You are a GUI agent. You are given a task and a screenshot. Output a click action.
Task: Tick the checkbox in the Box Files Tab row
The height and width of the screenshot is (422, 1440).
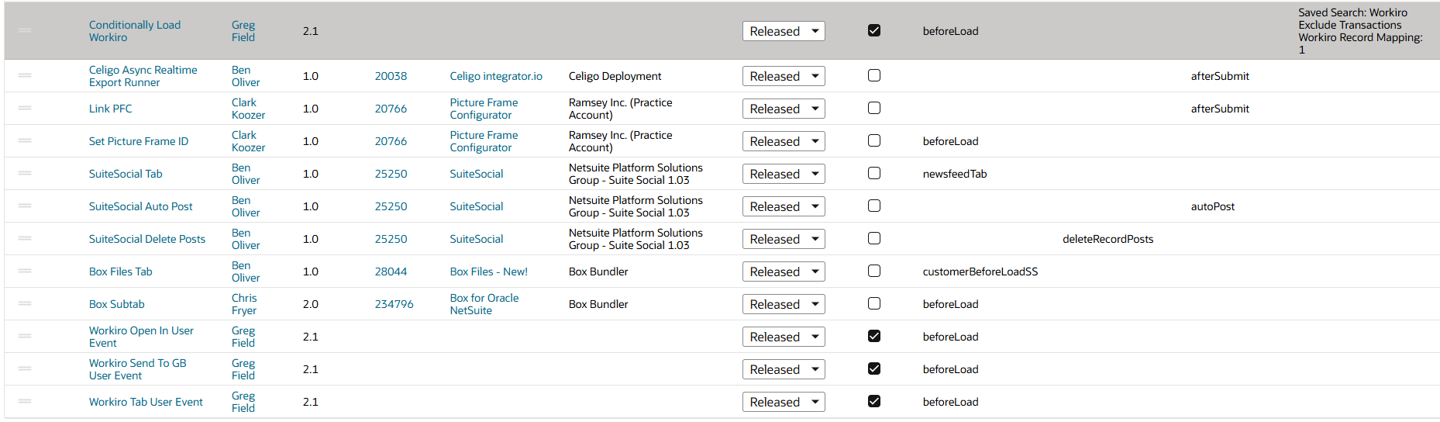pyautogui.click(x=874, y=271)
